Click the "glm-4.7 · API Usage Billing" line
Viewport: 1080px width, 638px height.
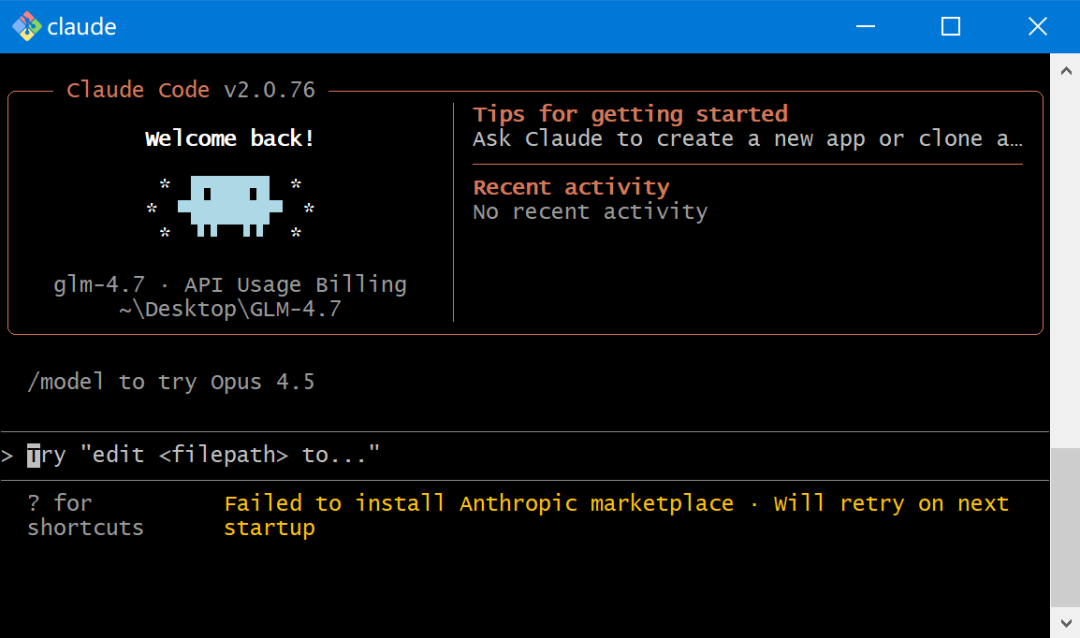coord(230,284)
